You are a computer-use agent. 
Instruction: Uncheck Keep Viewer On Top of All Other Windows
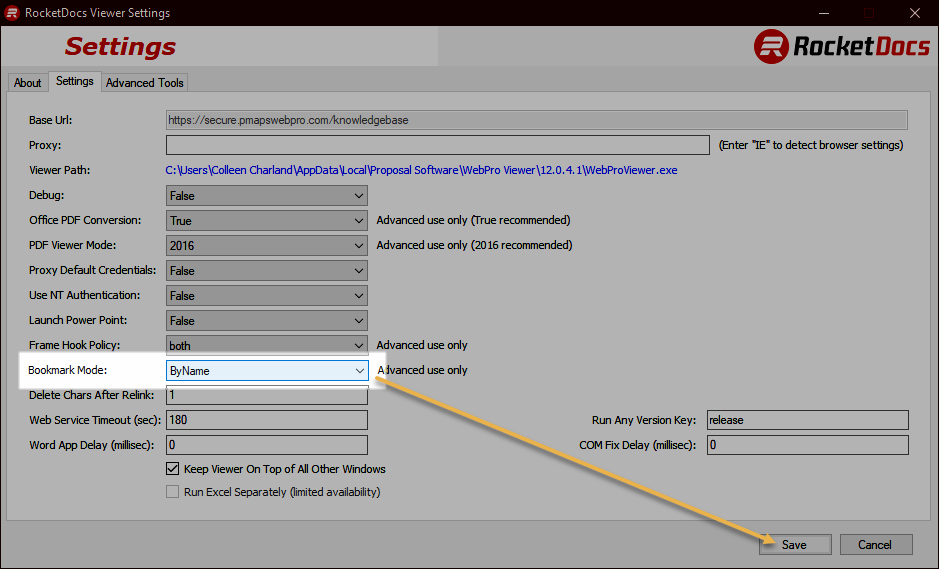[172, 468]
